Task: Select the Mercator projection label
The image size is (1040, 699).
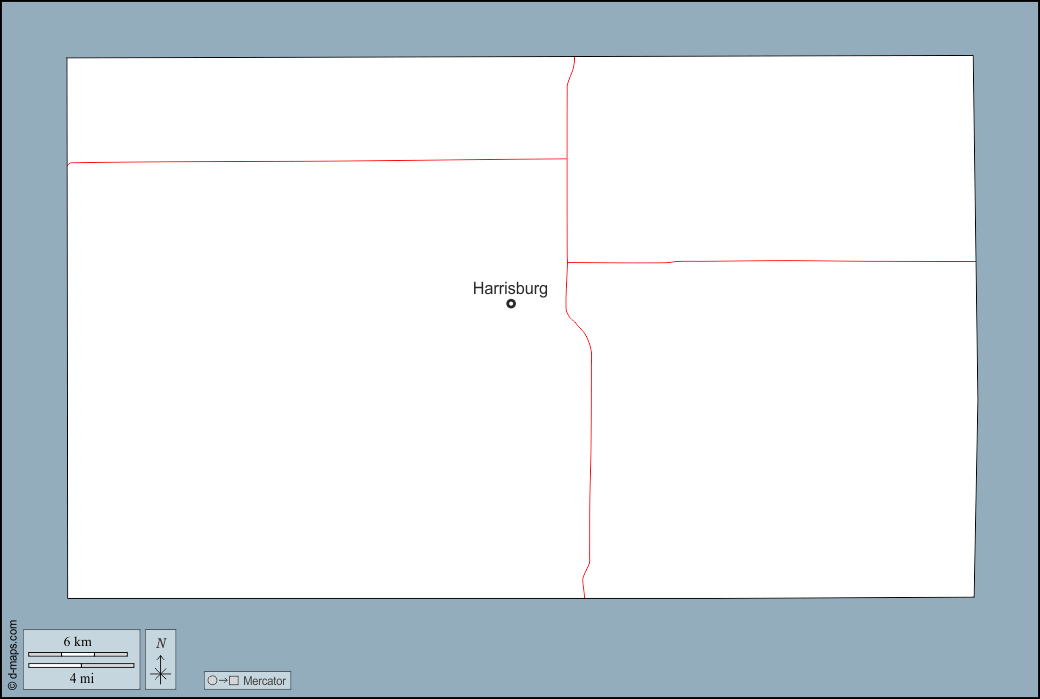Action: (x=264, y=681)
